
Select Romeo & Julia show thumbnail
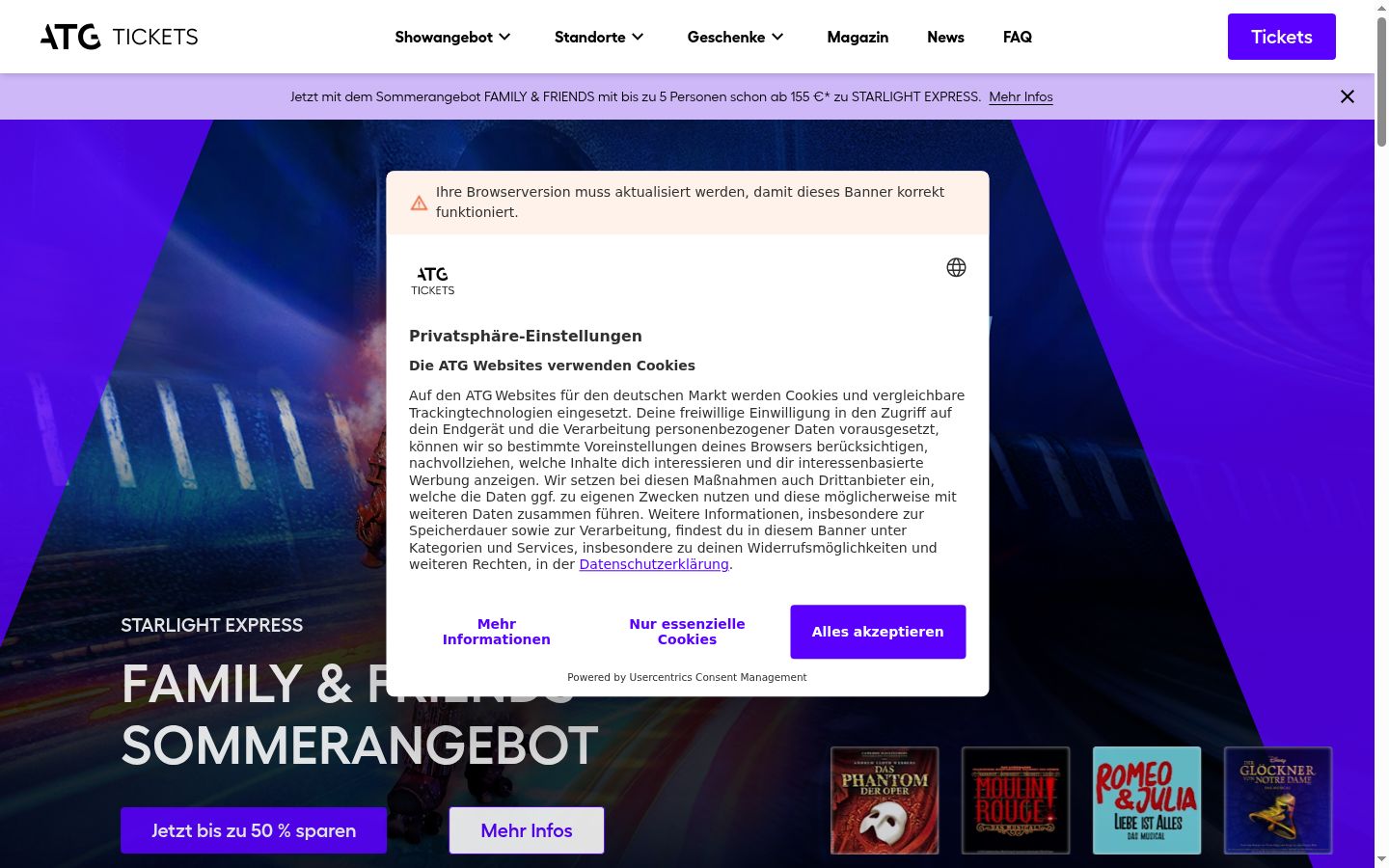(x=1147, y=800)
